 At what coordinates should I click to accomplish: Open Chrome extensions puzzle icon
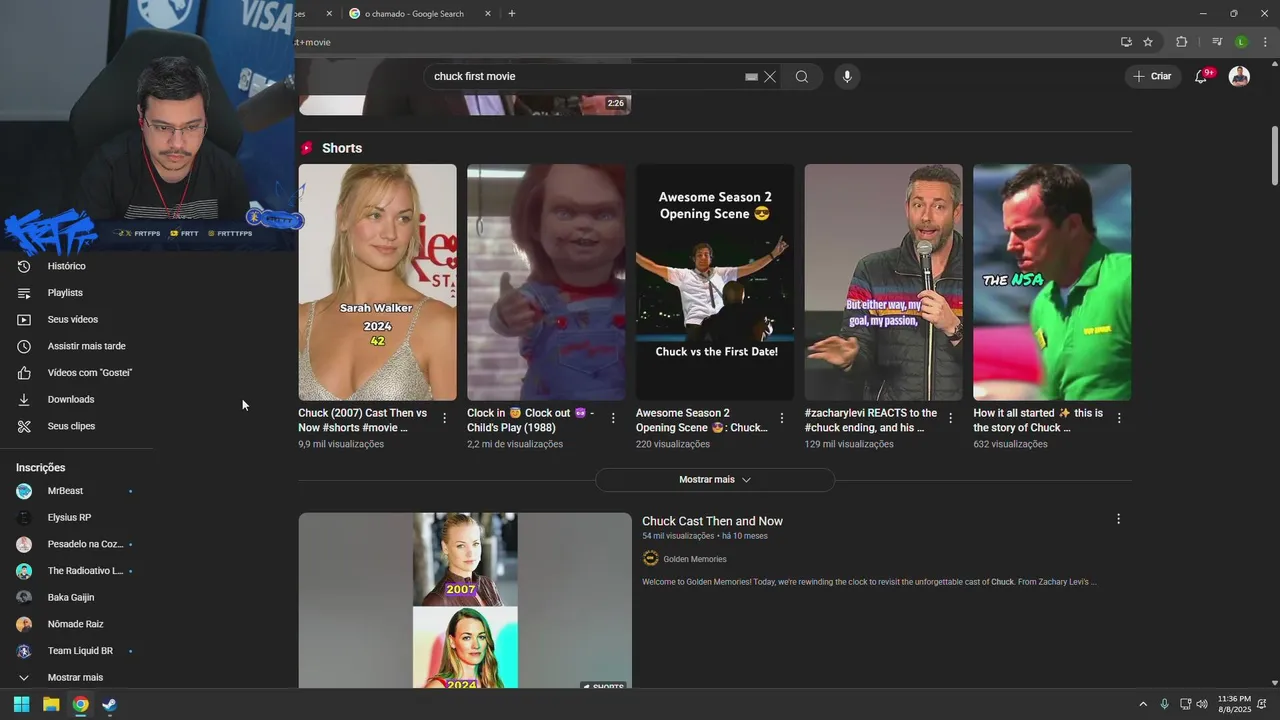coord(1181,42)
